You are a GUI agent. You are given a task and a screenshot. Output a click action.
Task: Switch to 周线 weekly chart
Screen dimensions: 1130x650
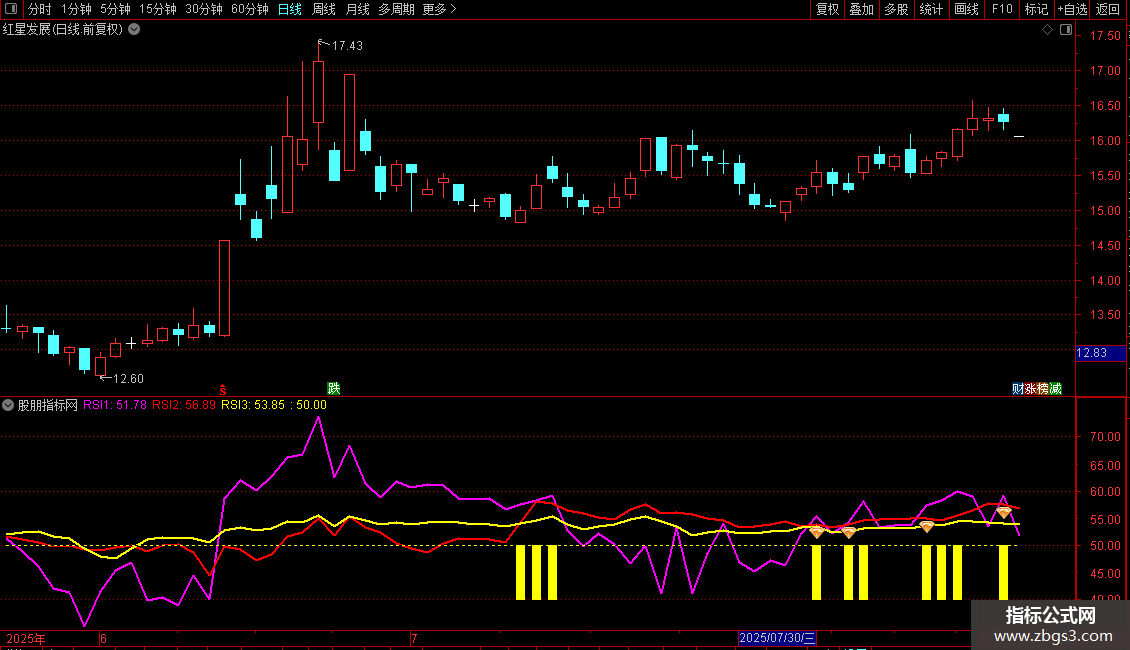point(324,9)
